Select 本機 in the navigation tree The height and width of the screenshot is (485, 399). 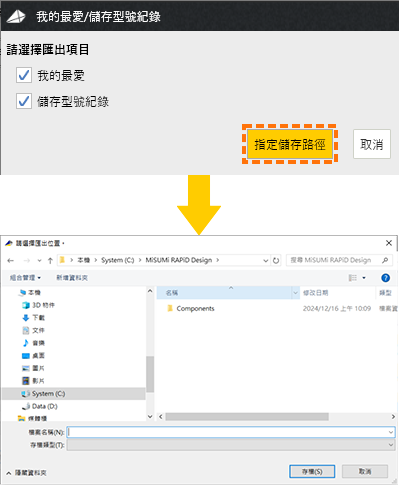click(x=34, y=292)
